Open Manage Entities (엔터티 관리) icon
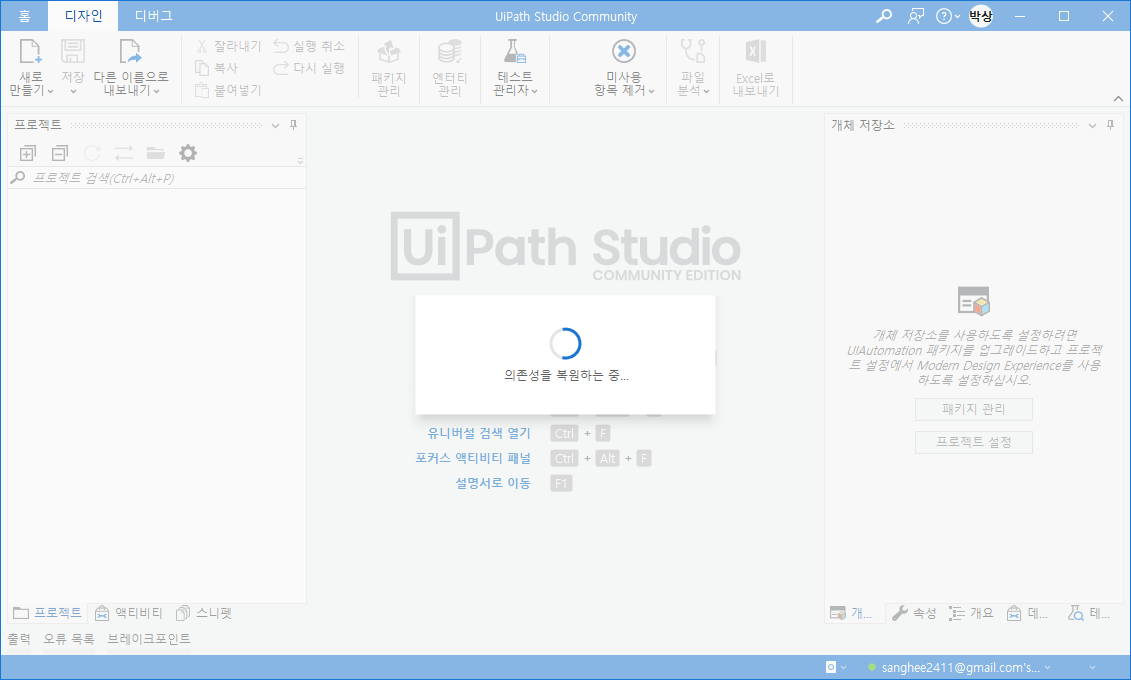 click(449, 52)
